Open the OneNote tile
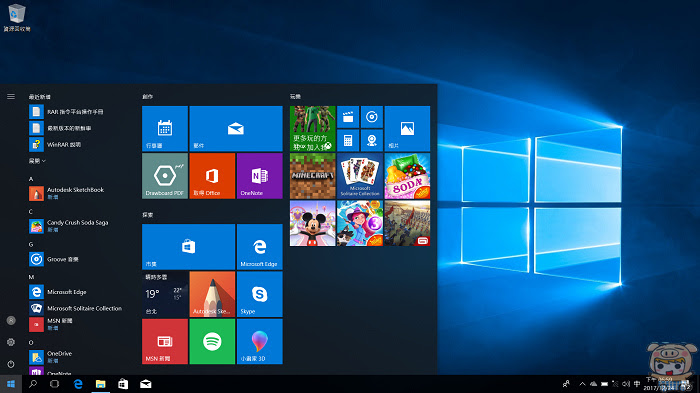Screen dimensions: 700x393 (x=259, y=176)
